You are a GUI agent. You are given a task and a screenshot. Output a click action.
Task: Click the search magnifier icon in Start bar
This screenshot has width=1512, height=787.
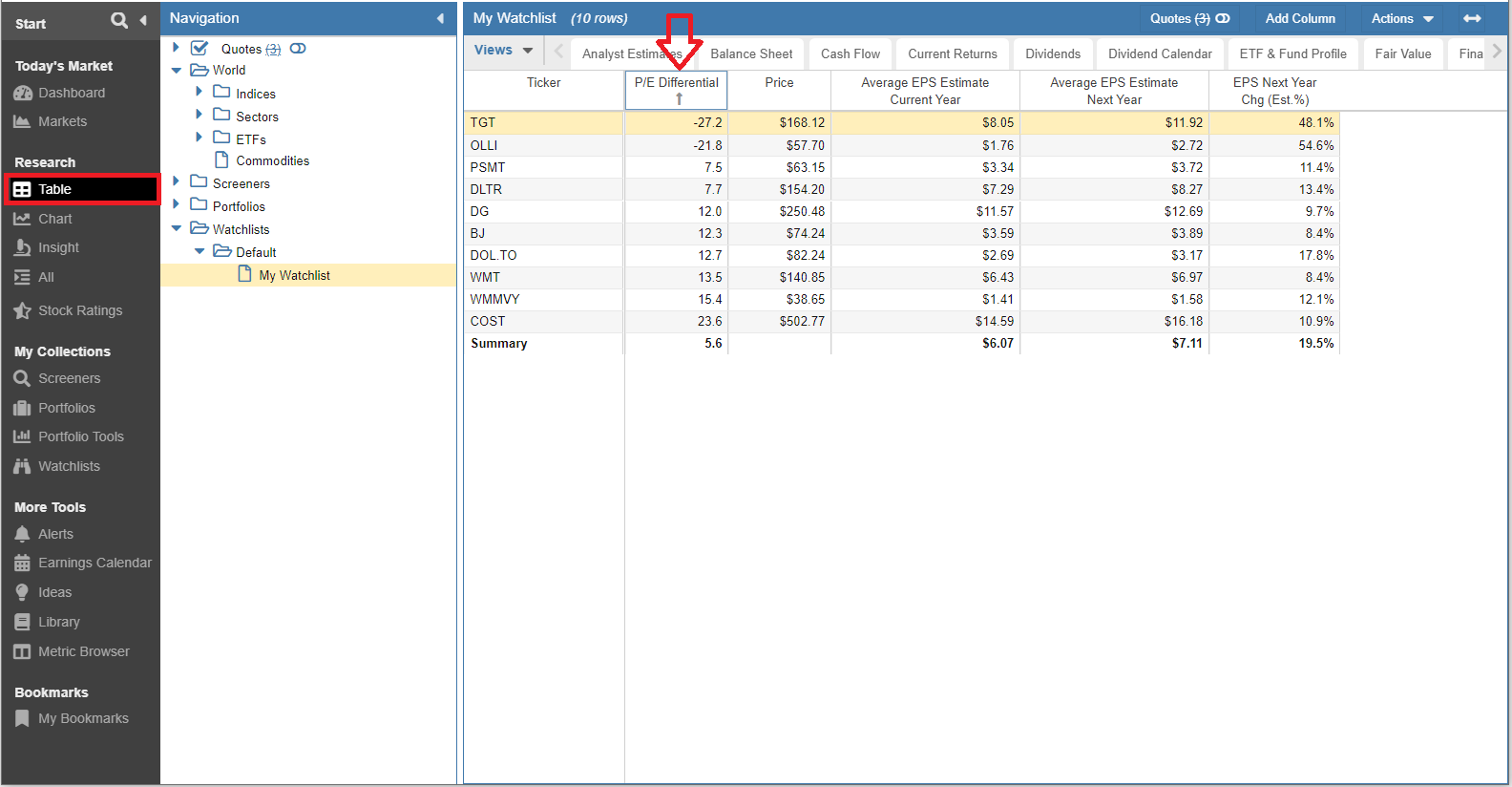119,20
